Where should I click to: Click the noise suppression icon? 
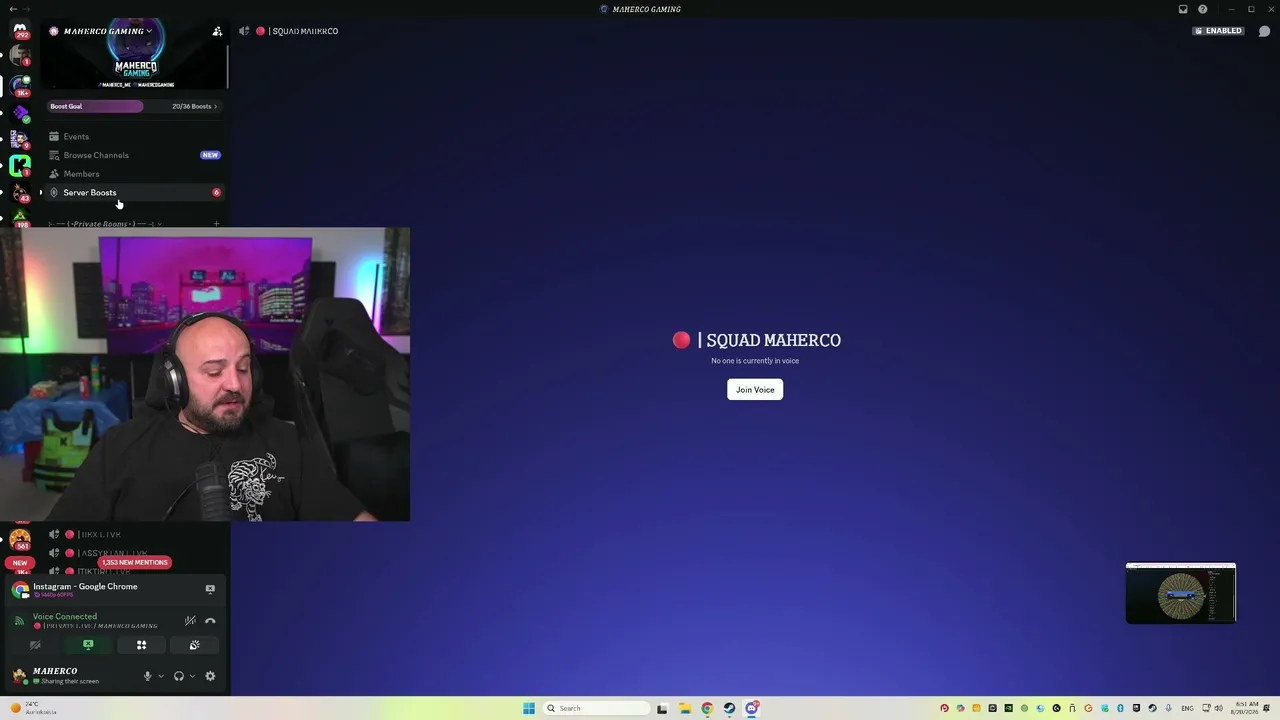pos(190,621)
